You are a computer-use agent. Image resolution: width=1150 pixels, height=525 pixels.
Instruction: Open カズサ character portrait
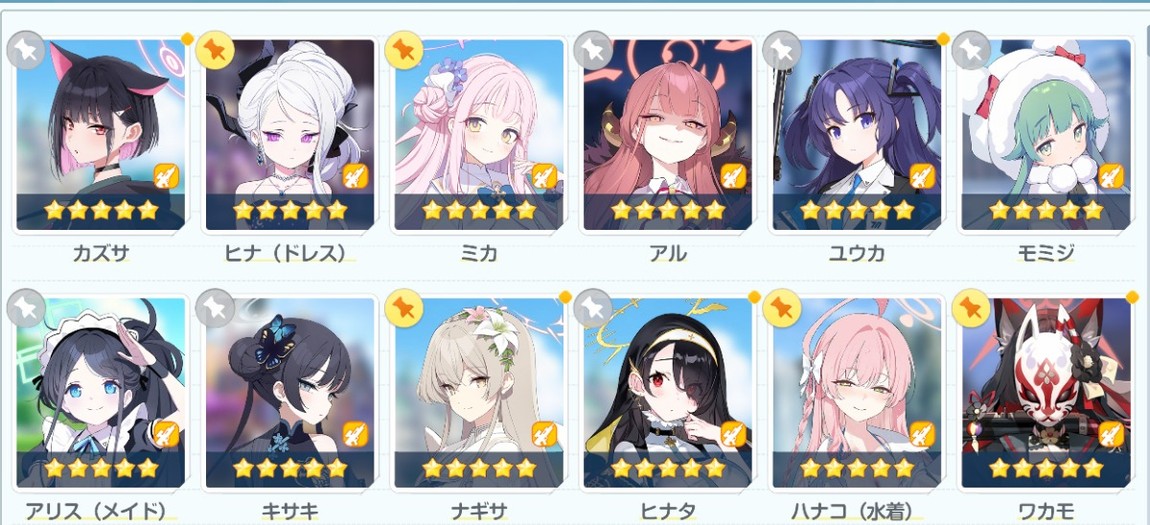click(100, 135)
